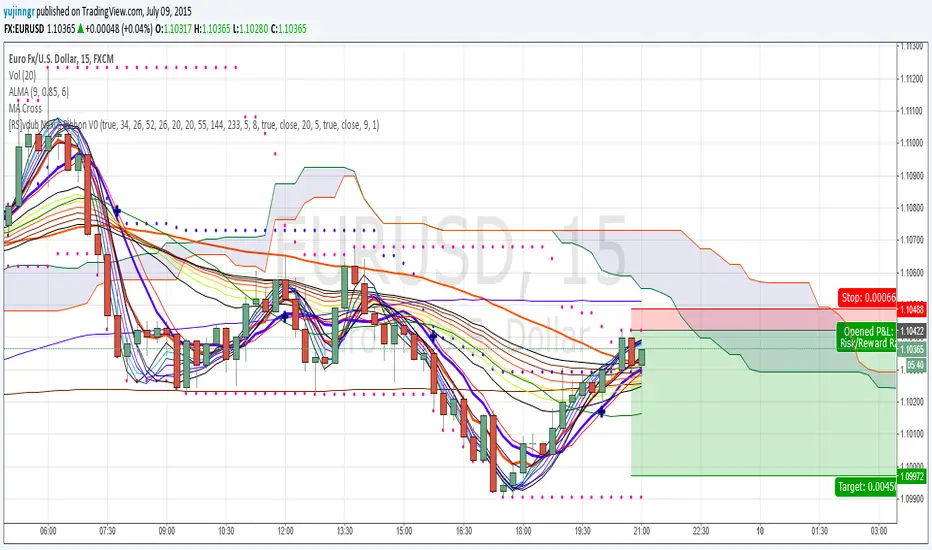The width and height of the screenshot is (932, 550).
Task: Click the 09:00 time axis label
Action: point(167,530)
